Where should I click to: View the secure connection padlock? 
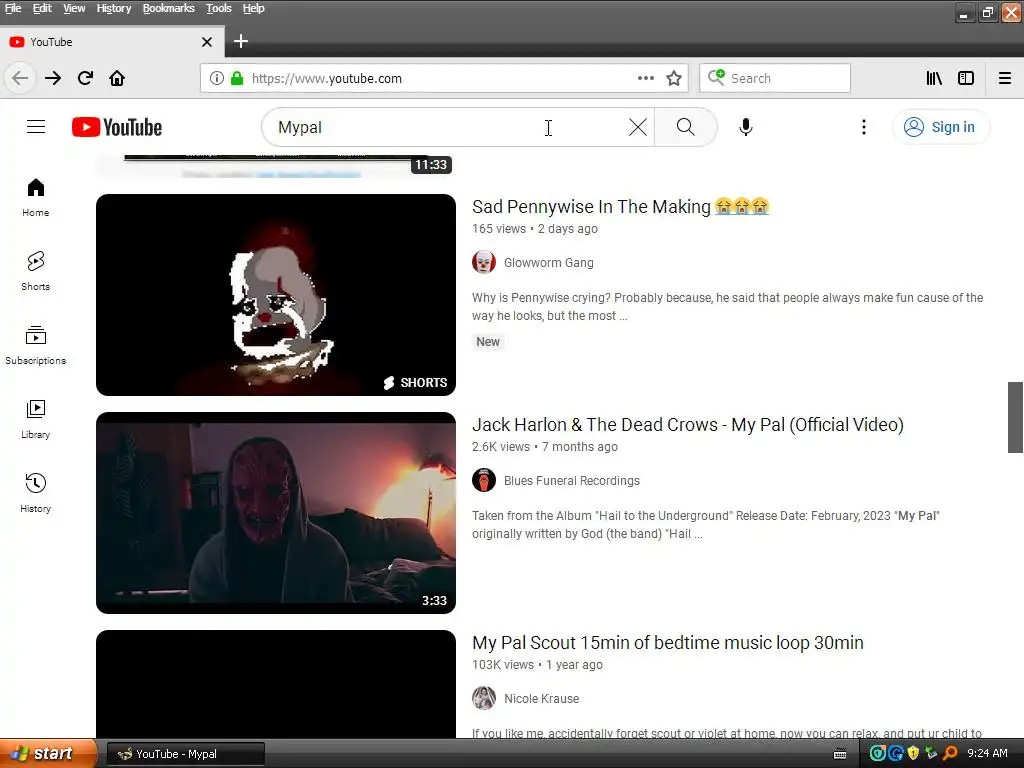(237, 78)
